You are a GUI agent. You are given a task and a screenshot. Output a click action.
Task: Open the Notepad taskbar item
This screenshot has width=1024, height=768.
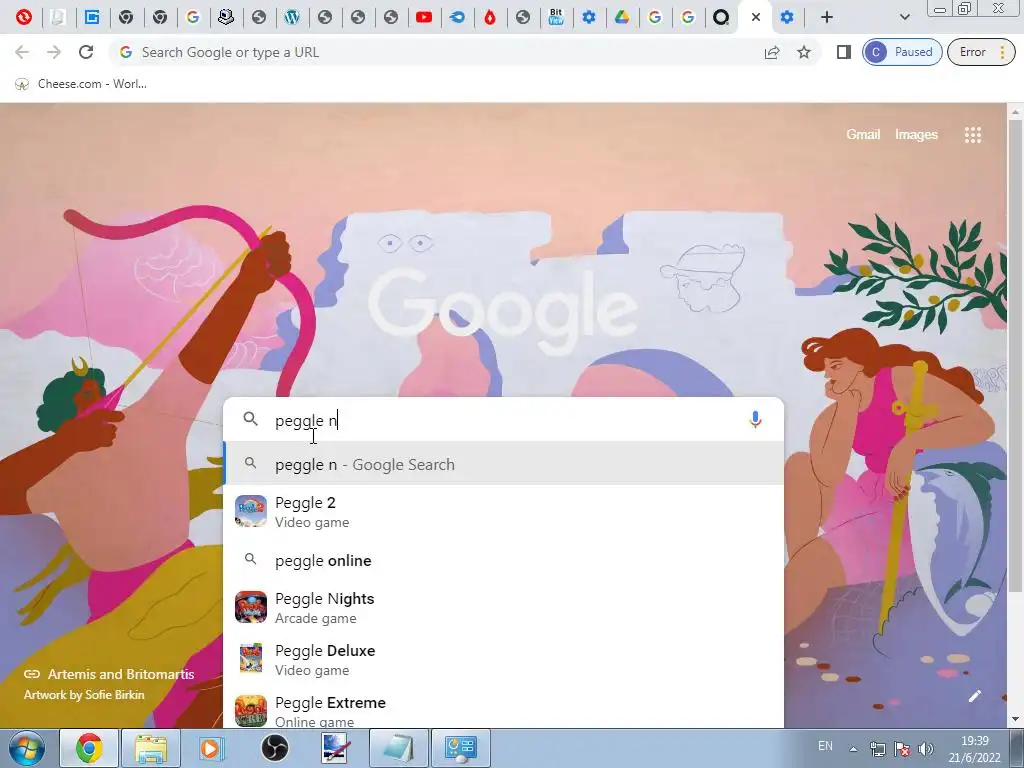pyautogui.click(x=399, y=748)
